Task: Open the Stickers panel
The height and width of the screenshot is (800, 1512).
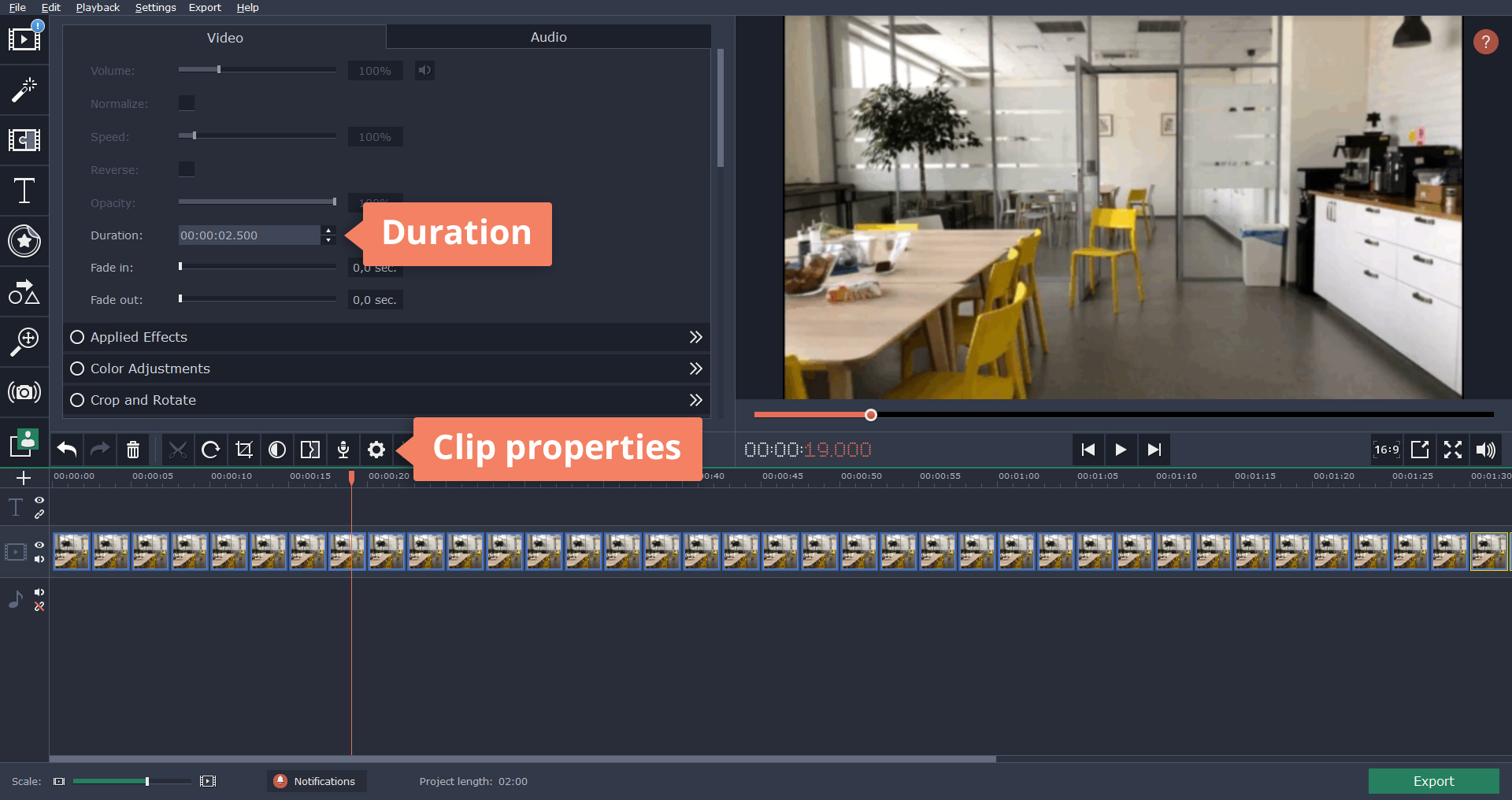Action: pos(25,241)
